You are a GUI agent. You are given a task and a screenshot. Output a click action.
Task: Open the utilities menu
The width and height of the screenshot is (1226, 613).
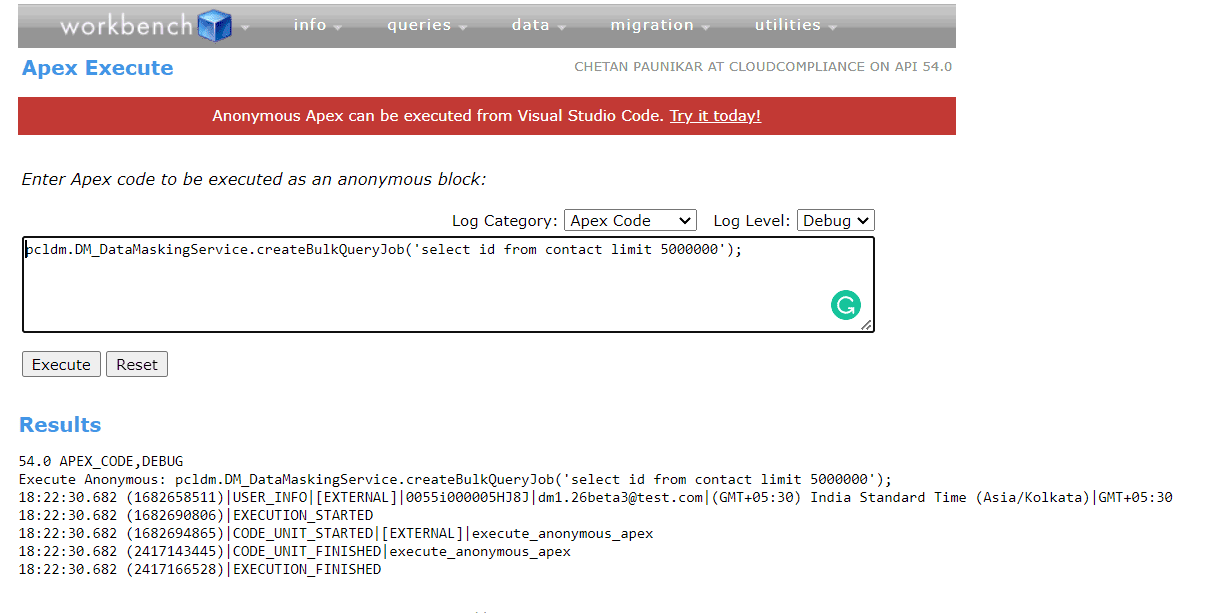click(x=795, y=25)
